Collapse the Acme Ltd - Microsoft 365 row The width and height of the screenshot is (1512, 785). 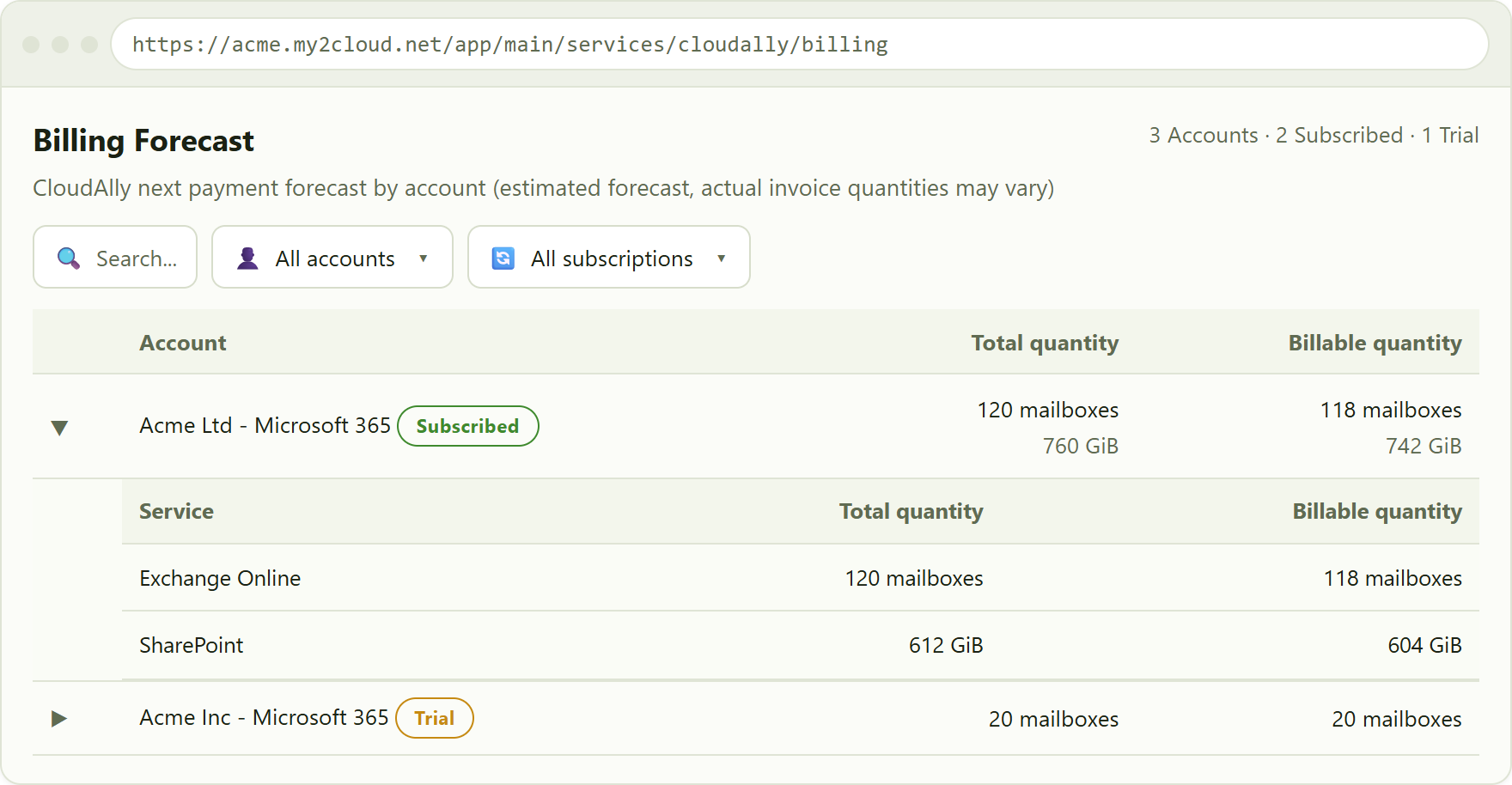pos(59,427)
